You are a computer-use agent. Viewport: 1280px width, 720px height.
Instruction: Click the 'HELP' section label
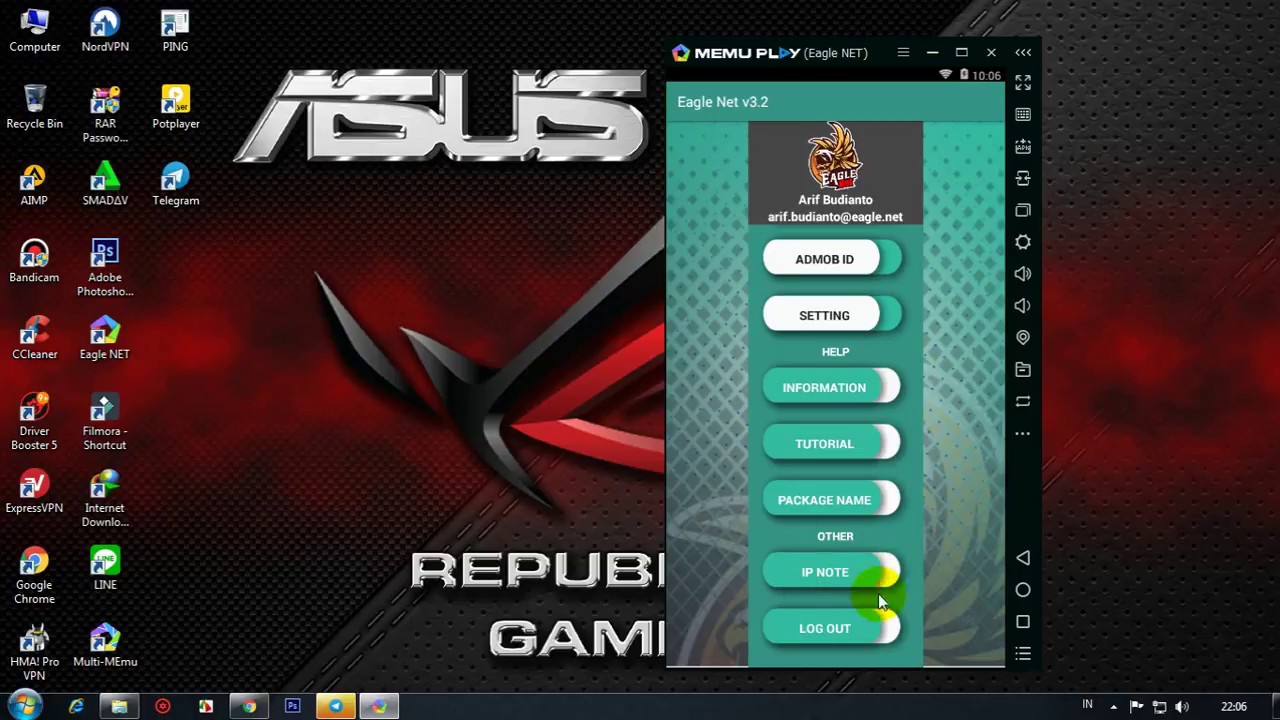[x=835, y=352]
